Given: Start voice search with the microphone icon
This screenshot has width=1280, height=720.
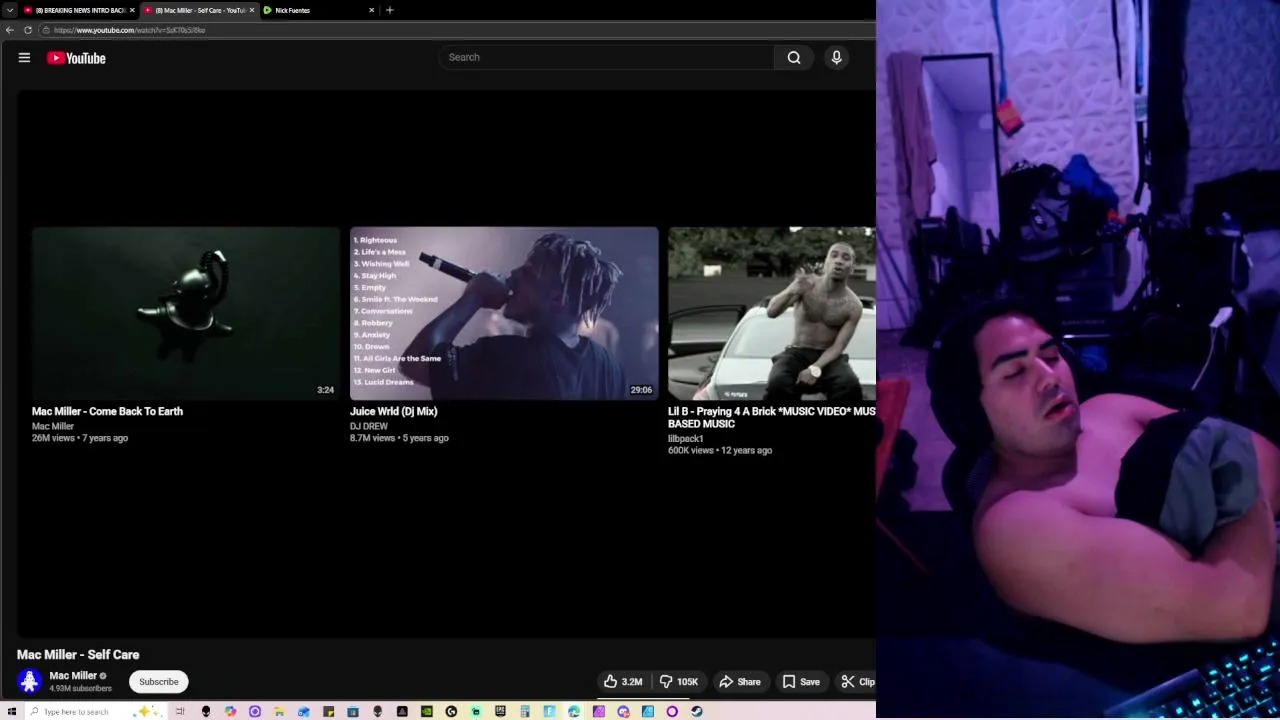Looking at the screenshot, I should coord(837,57).
